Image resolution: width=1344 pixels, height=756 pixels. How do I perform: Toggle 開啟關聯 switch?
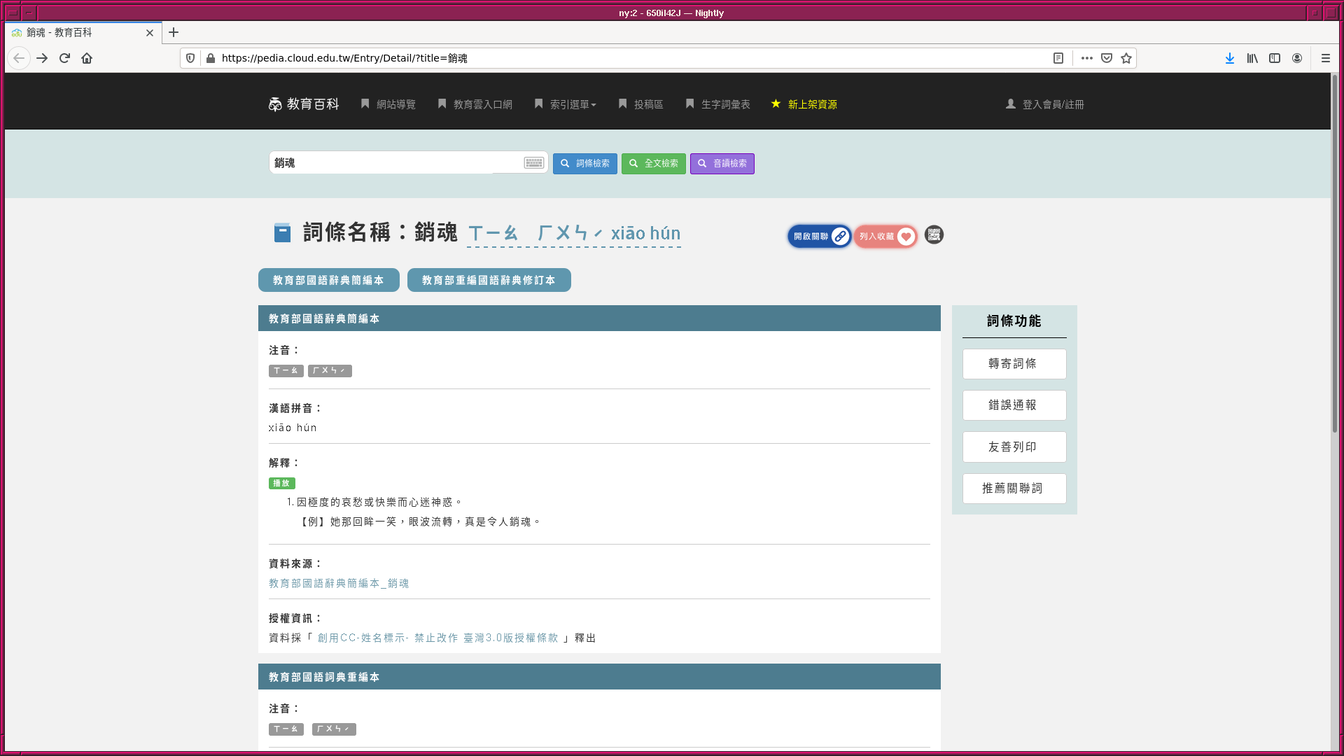819,236
